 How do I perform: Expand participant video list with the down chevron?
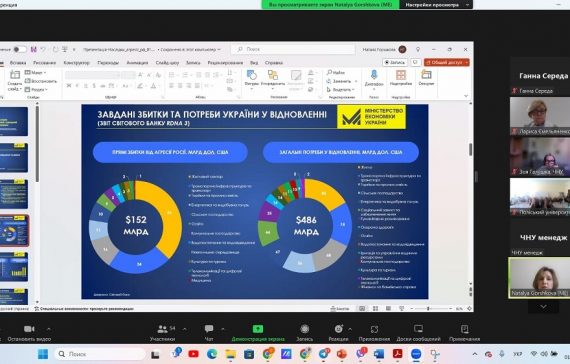pyautogui.click(x=543, y=307)
